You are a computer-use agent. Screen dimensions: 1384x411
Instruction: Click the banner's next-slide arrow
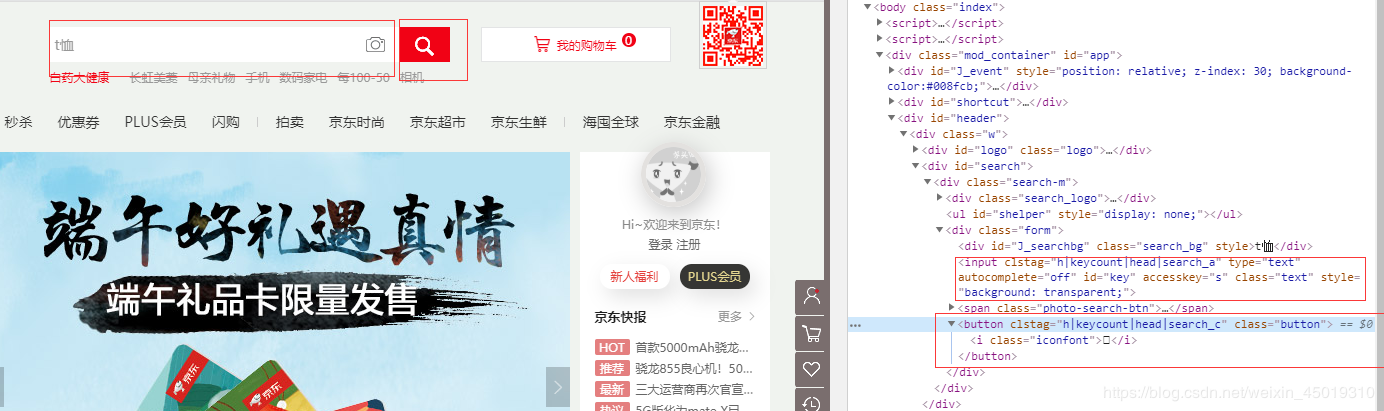(x=558, y=387)
